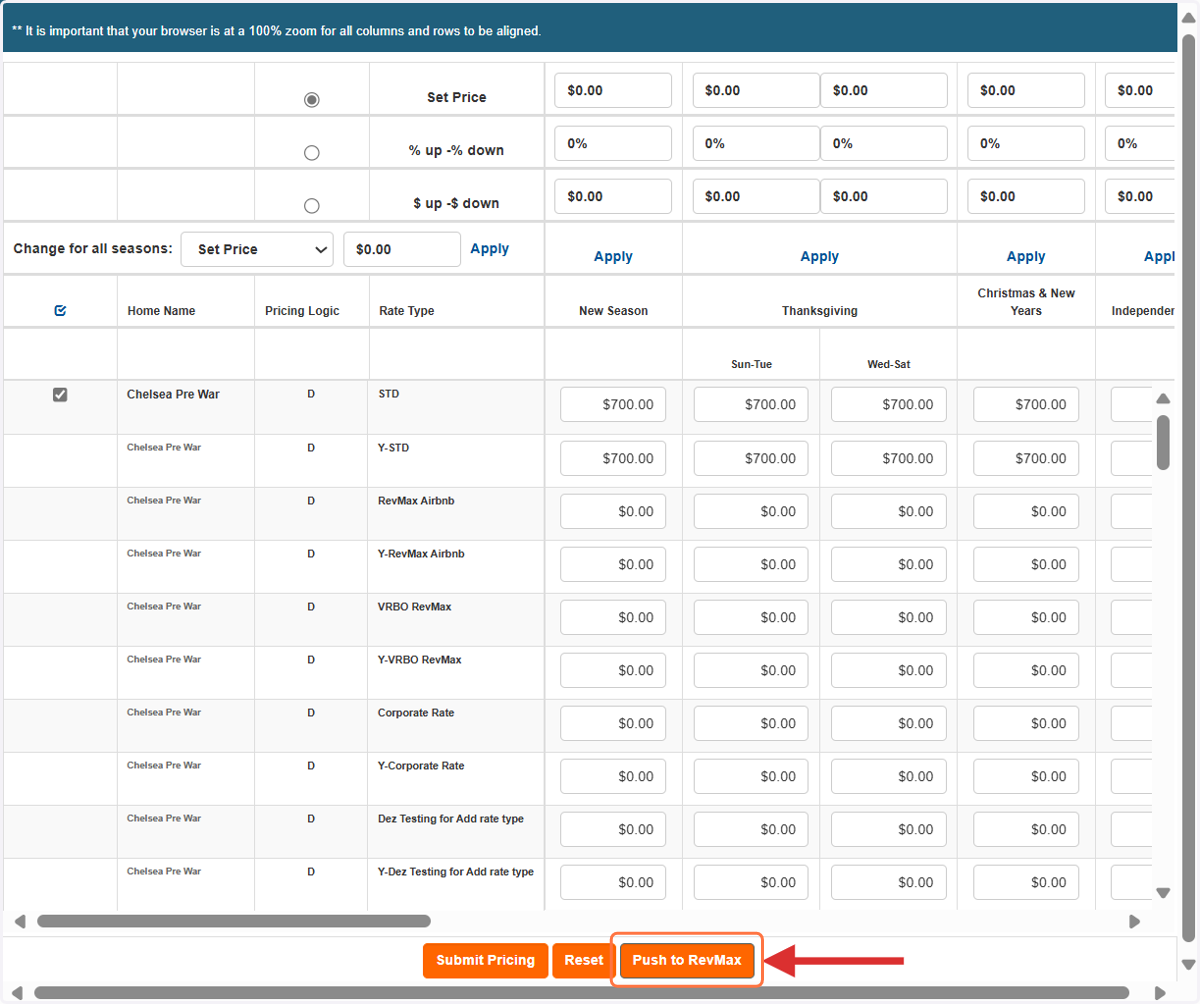Click Y-Corporate Rate Wed-Sat price field
This screenshot has width=1200, height=1004.
tap(889, 776)
